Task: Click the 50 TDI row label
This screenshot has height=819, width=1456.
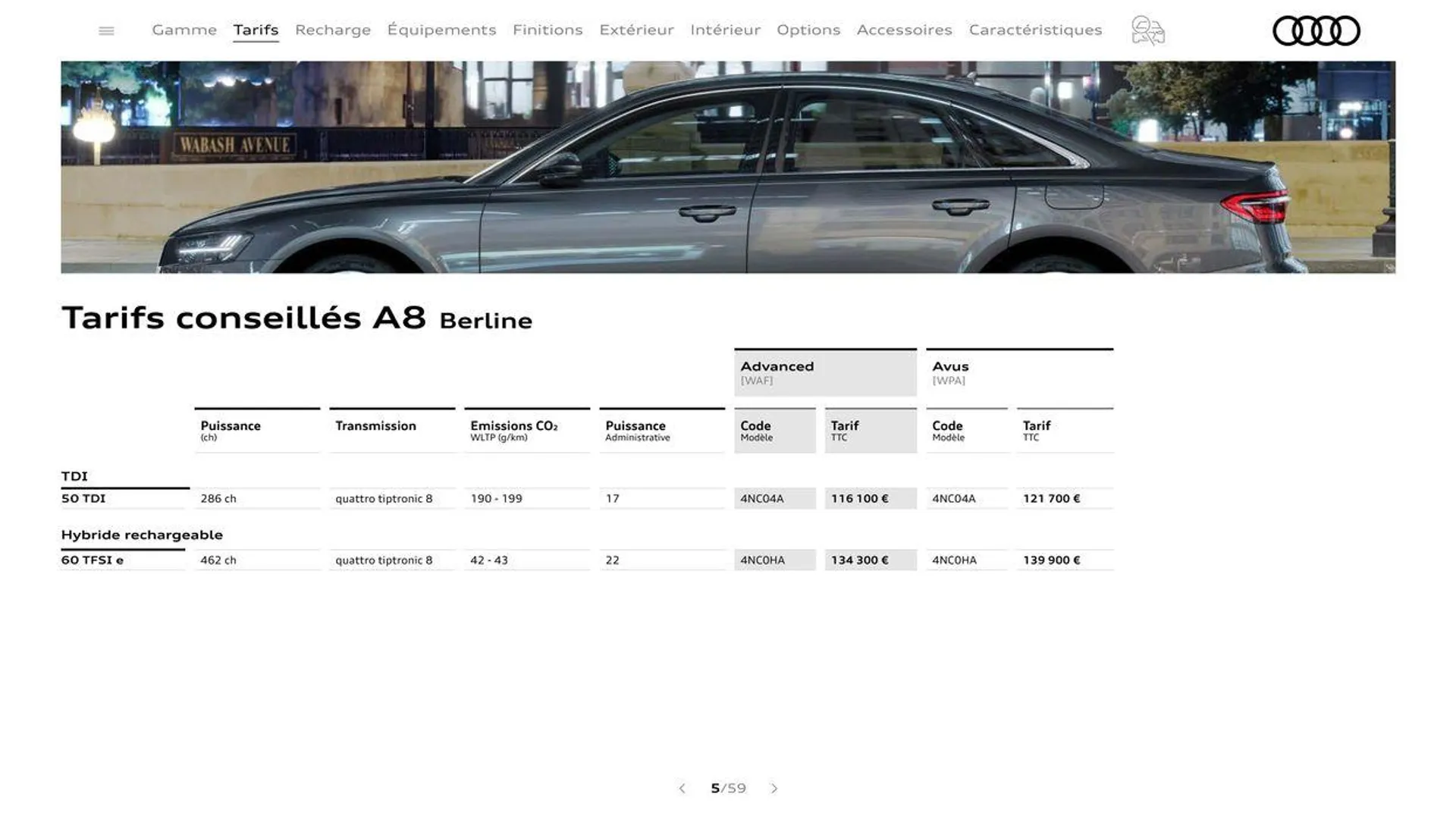Action: pyautogui.click(x=83, y=498)
